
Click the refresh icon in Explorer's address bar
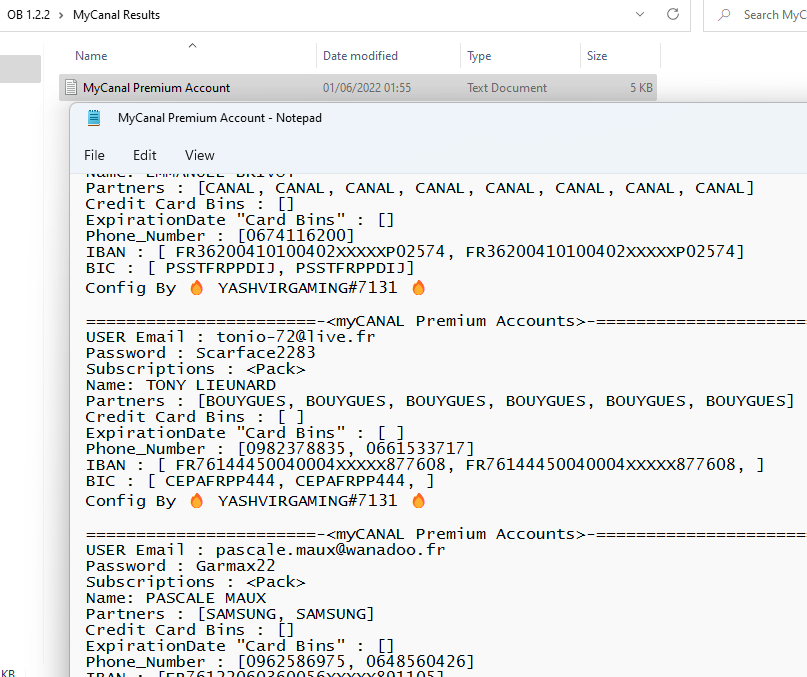click(x=673, y=14)
